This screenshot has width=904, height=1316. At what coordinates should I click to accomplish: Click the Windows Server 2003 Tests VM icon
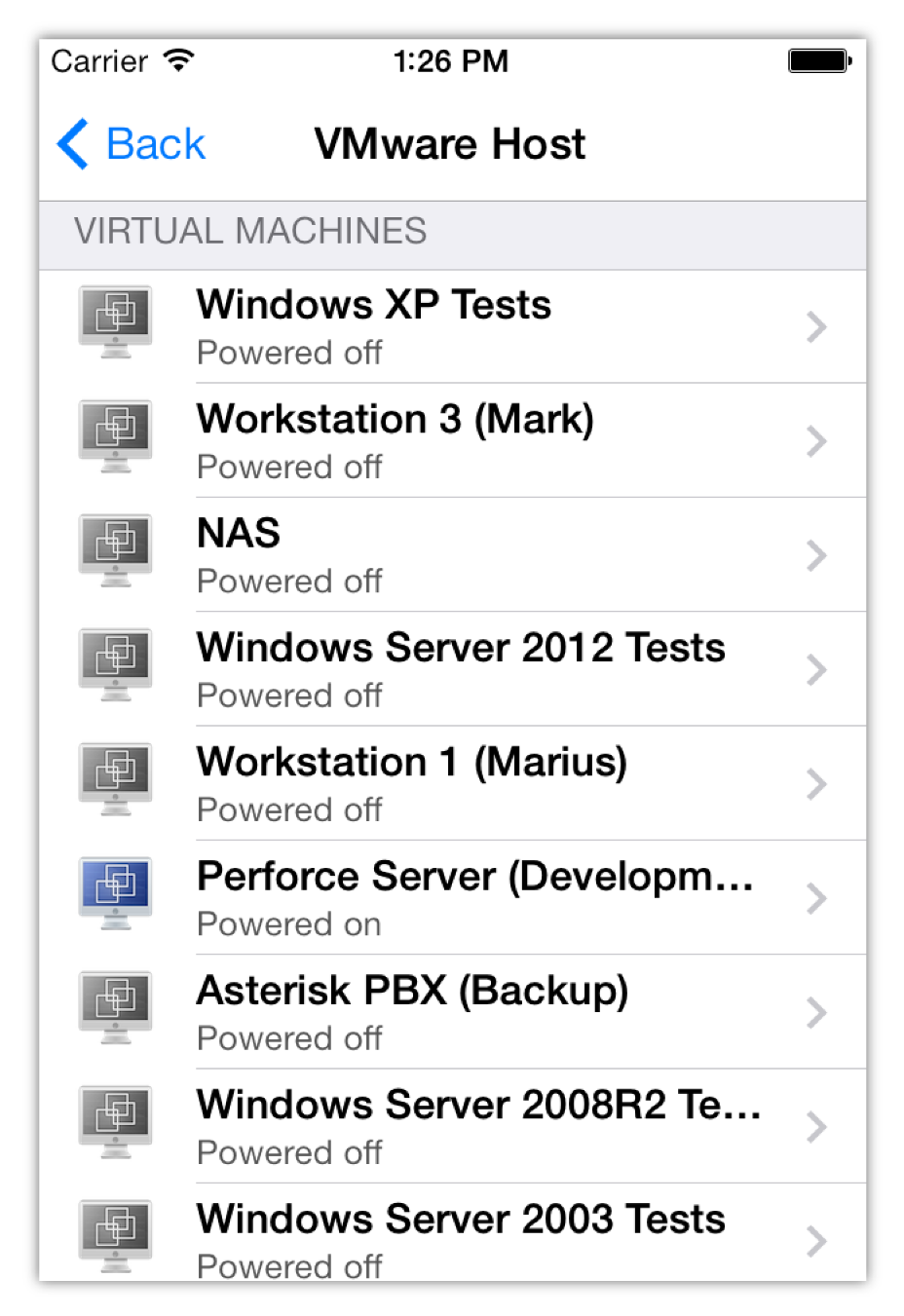coord(116,1237)
